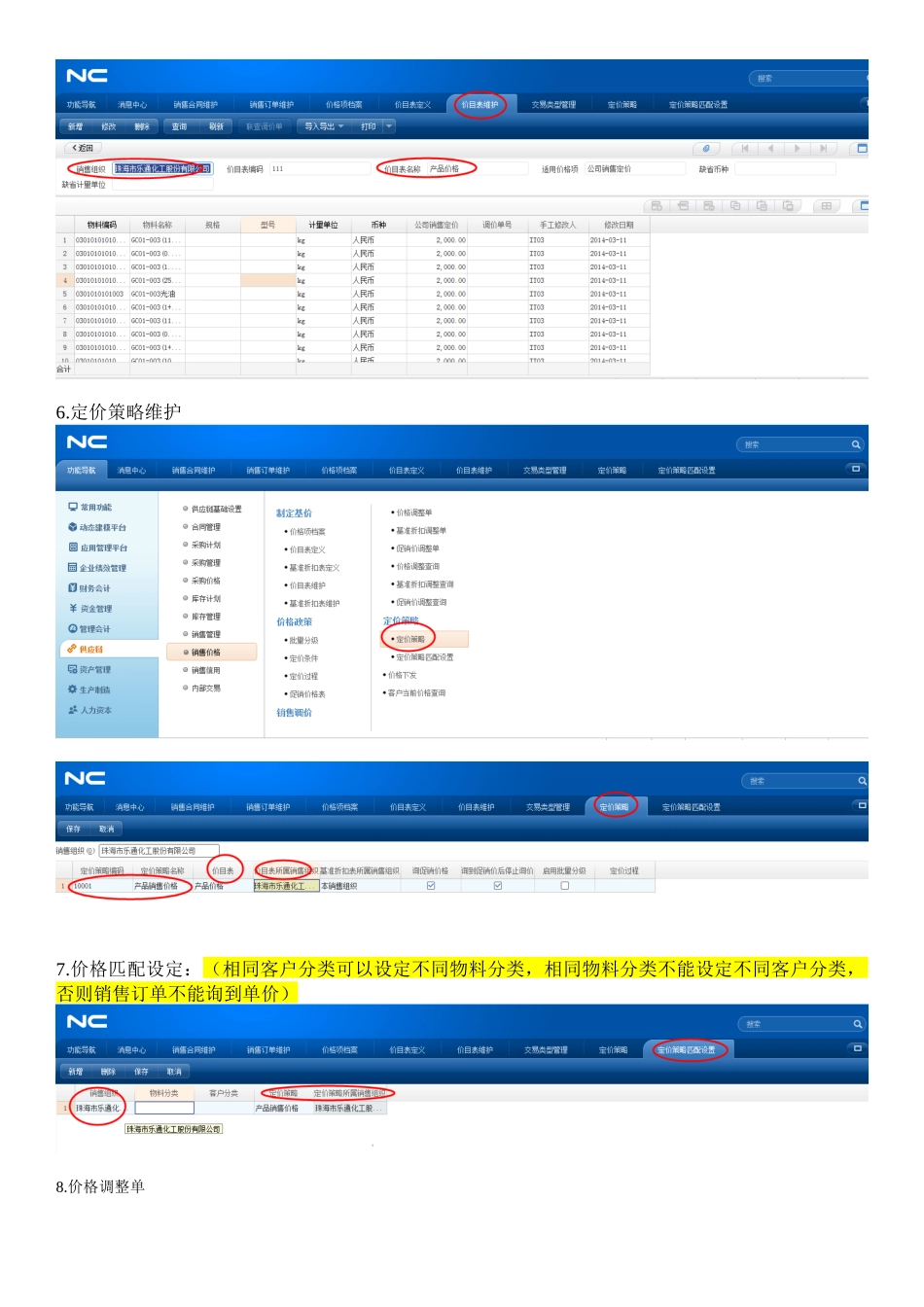Go to next record navigation arrow

pyautogui.click(x=797, y=149)
